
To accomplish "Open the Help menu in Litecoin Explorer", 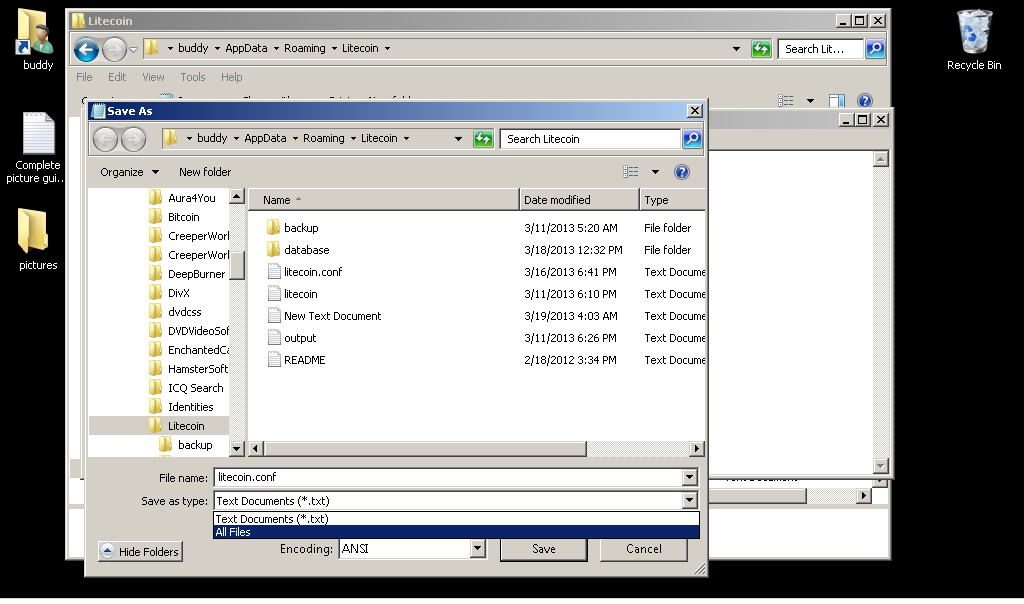I will click(x=231, y=77).
